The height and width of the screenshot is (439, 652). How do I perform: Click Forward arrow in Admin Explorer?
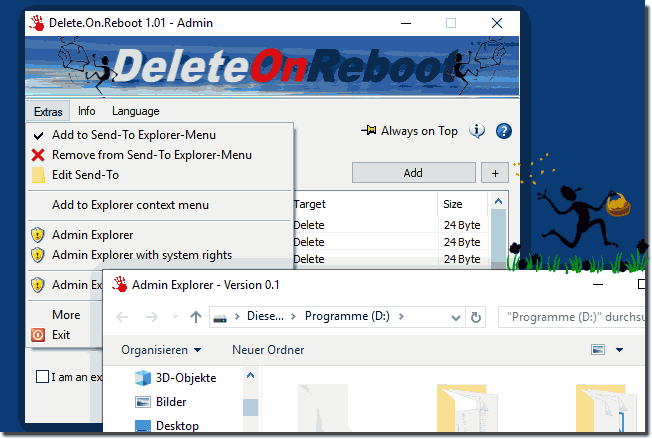click(152, 318)
